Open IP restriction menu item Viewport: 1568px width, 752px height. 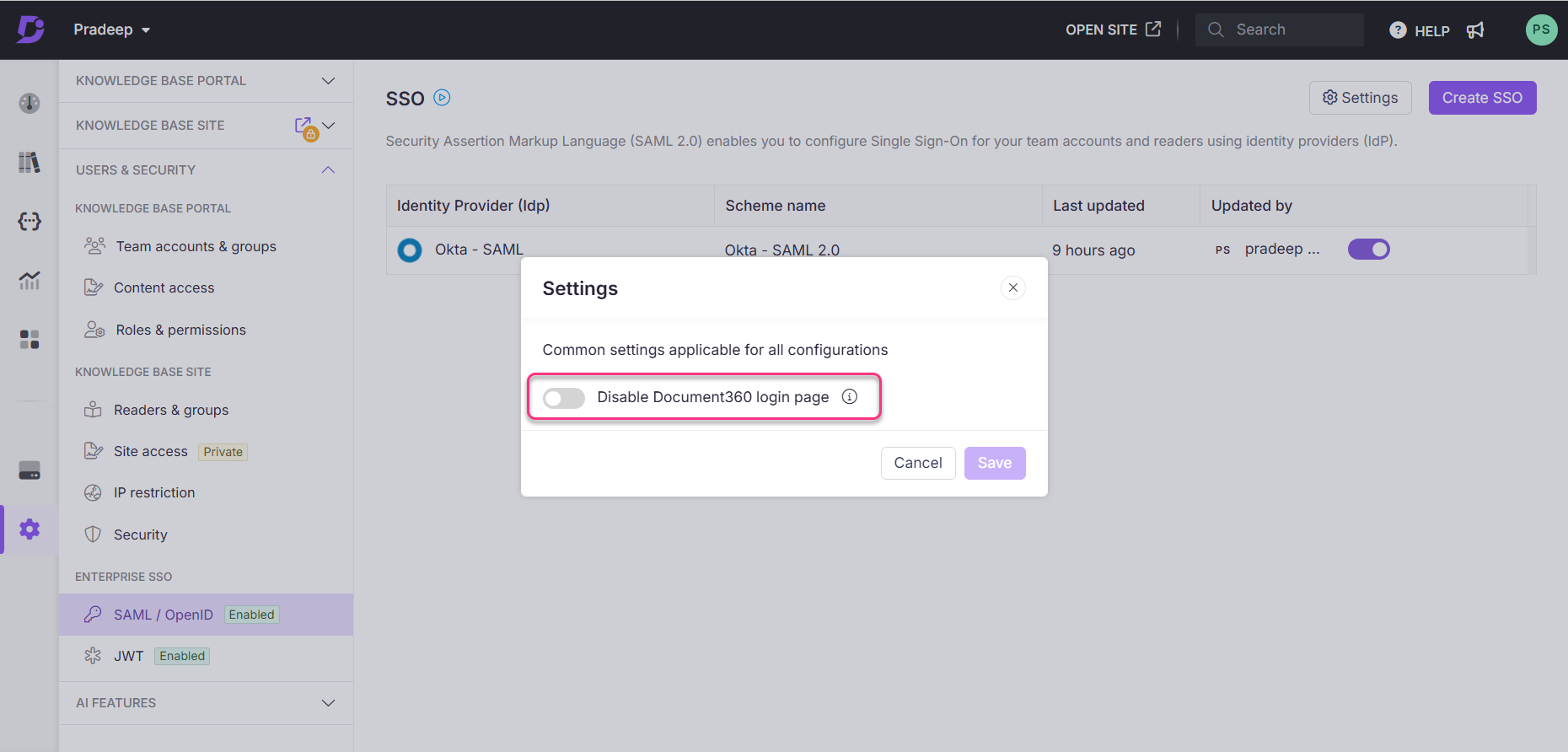click(154, 492)
